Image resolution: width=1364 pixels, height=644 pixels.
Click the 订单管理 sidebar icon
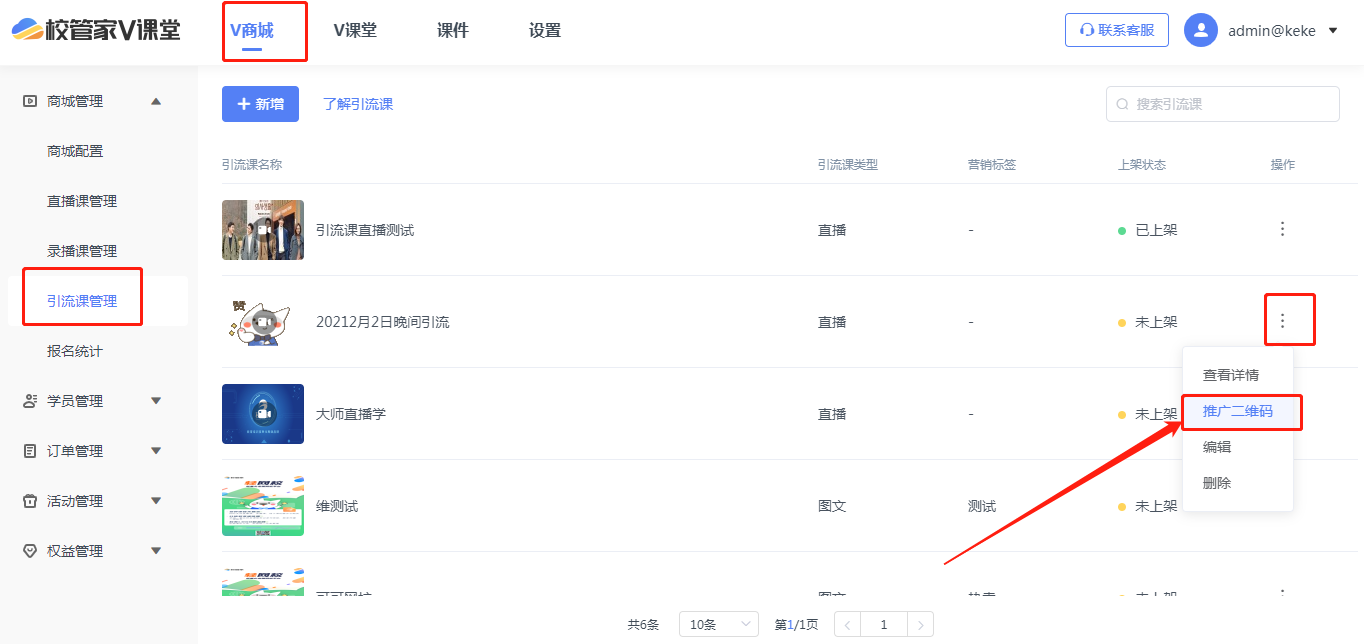(30, 451)
